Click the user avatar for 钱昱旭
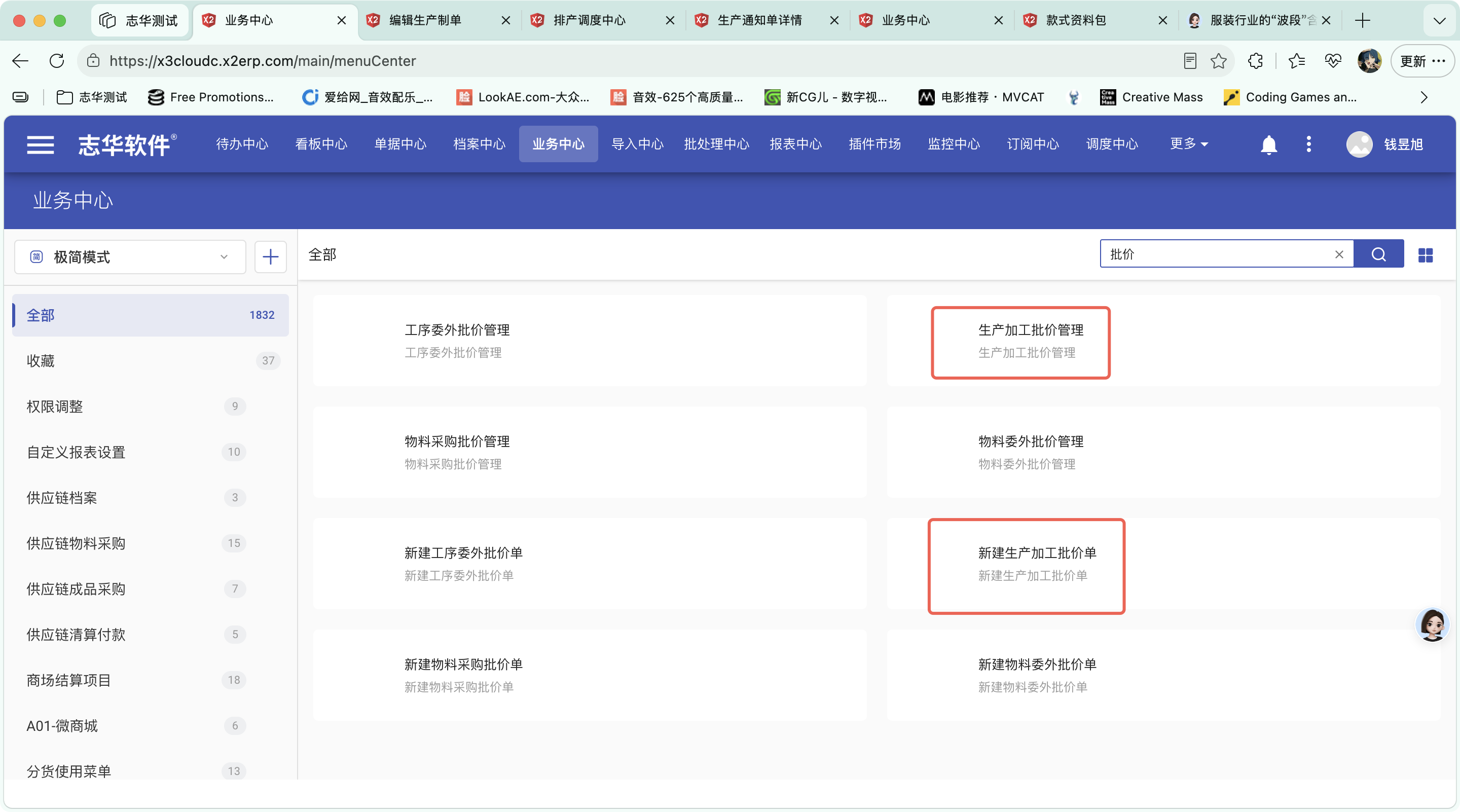The width and height of the screenshot is (1460, 812). pyautogui.click(x=1359, y=144)
